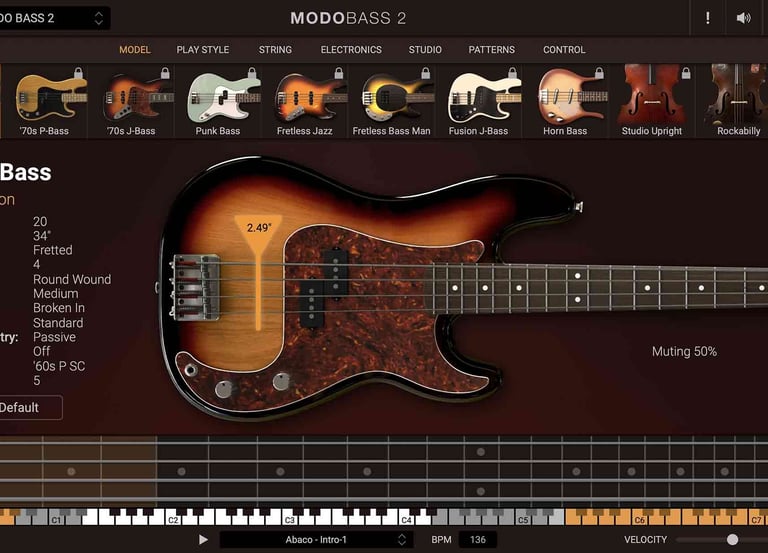Click the left volume knob on the bass
Viewport: 768px width, 553px height.
pos(224,389)
